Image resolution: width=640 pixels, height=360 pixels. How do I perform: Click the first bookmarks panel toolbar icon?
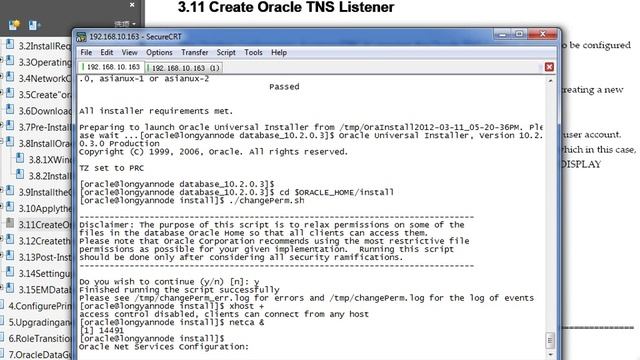point(14,25)
